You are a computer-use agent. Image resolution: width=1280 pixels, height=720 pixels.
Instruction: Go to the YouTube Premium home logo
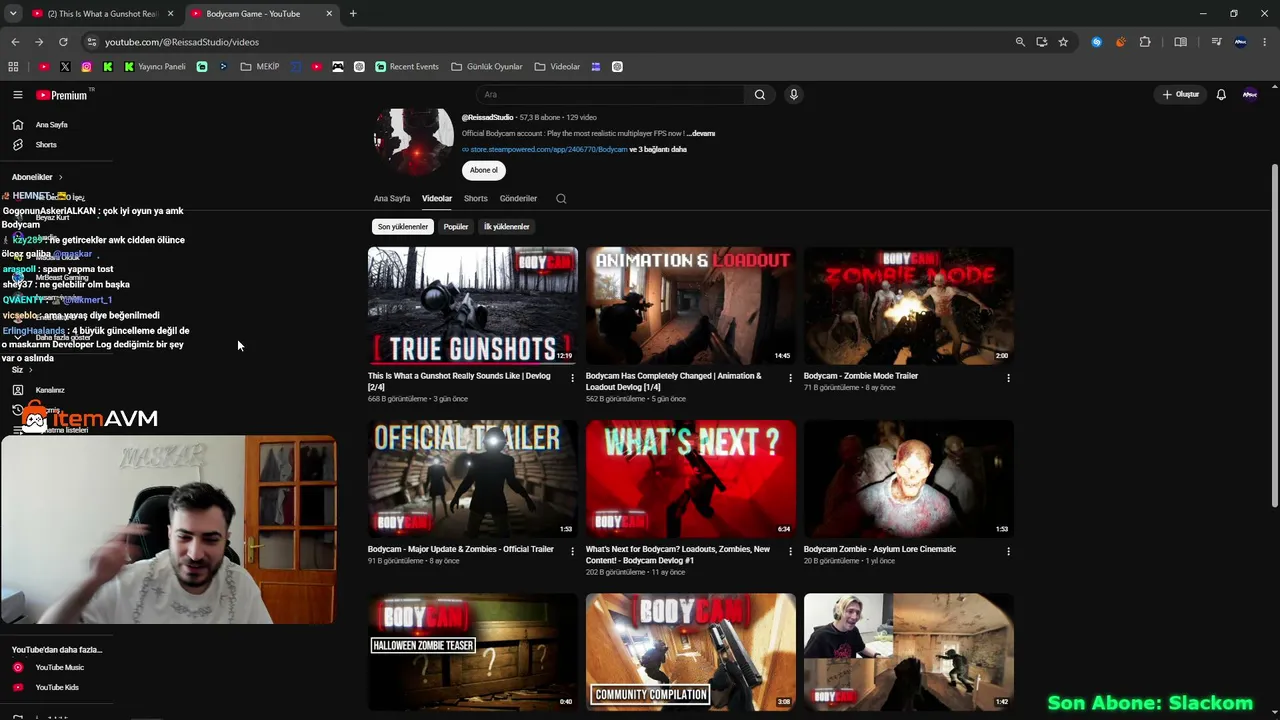click(x=62, y=95)
